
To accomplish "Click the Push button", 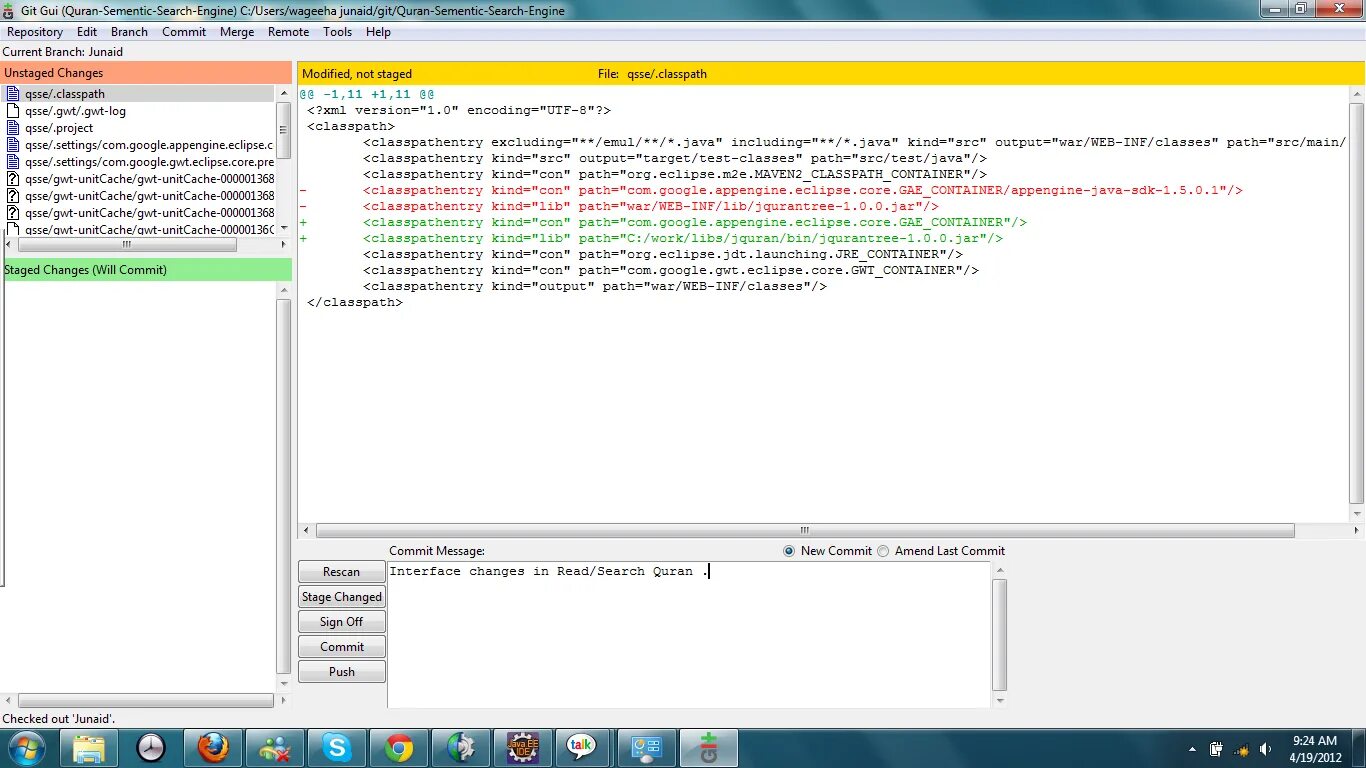I will [341, 672].
